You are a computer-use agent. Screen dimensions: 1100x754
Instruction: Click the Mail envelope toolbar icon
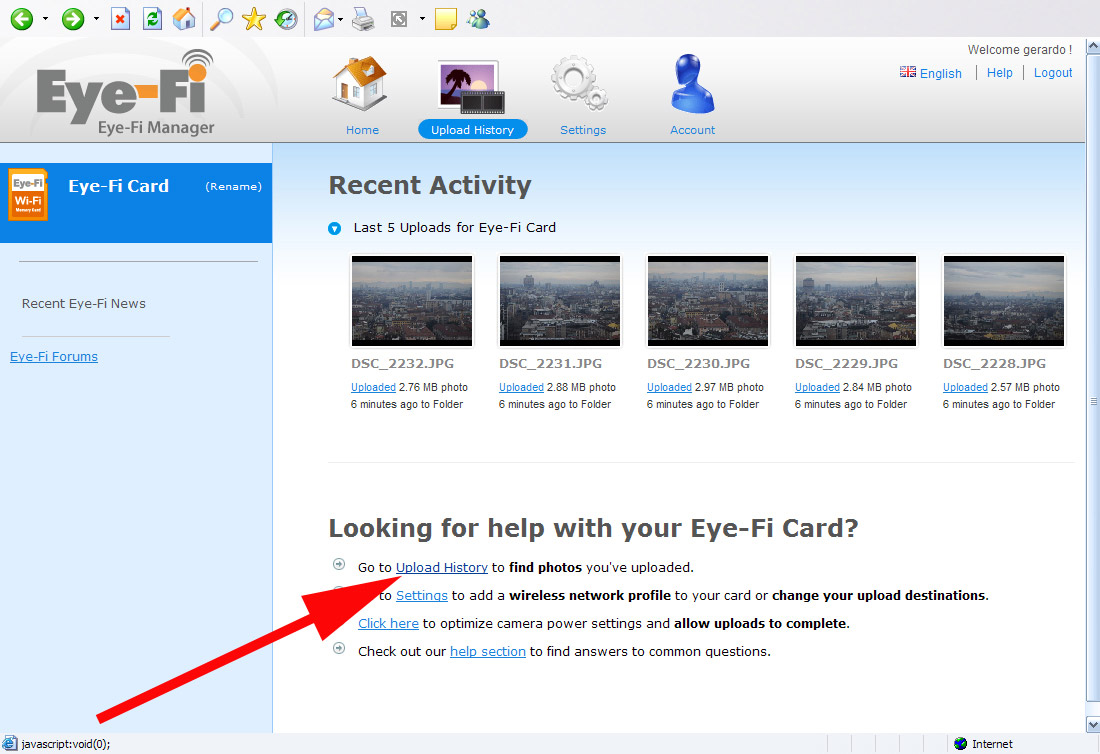(323, 19)
